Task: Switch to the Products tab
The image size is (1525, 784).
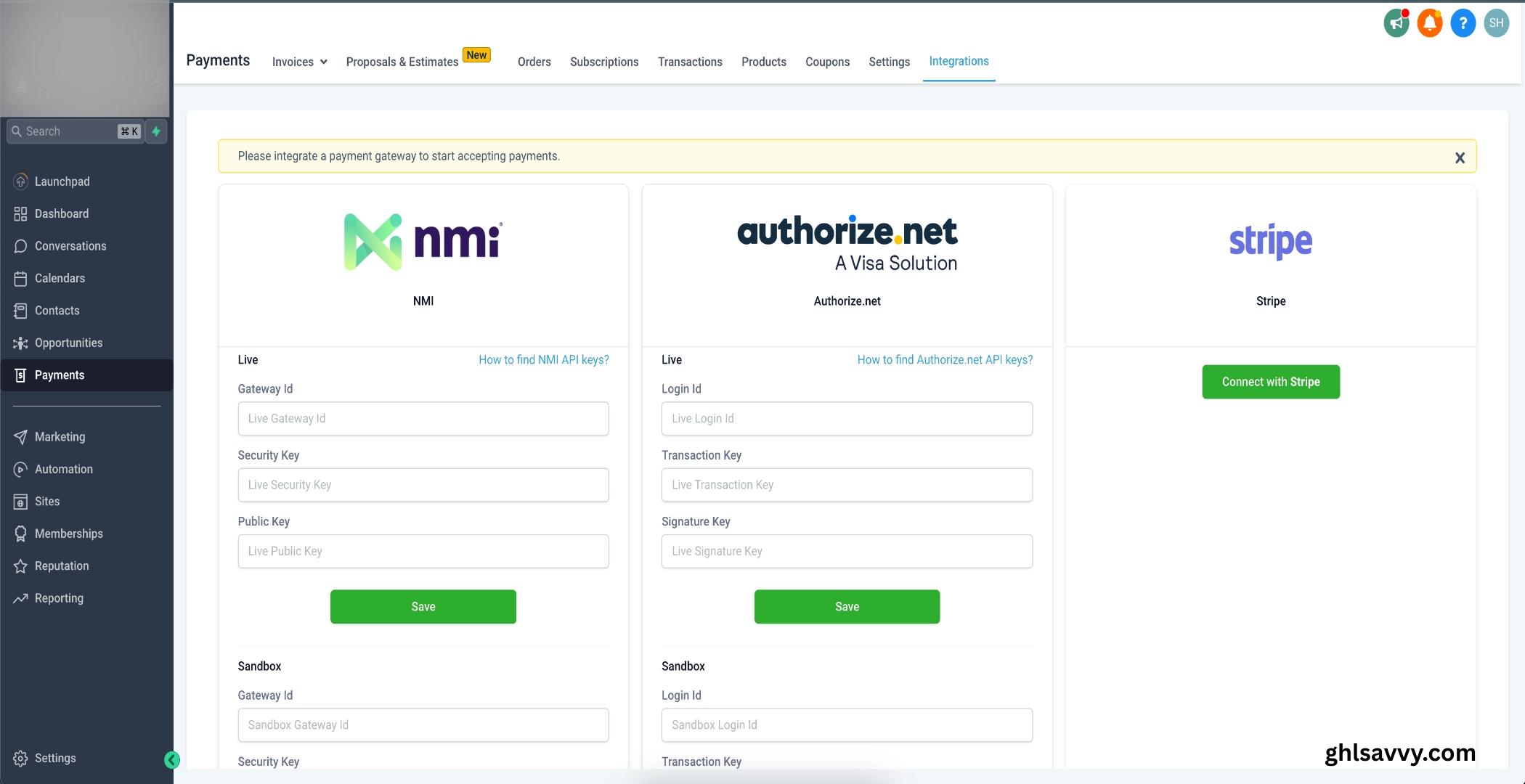Action: click(763, 62)
